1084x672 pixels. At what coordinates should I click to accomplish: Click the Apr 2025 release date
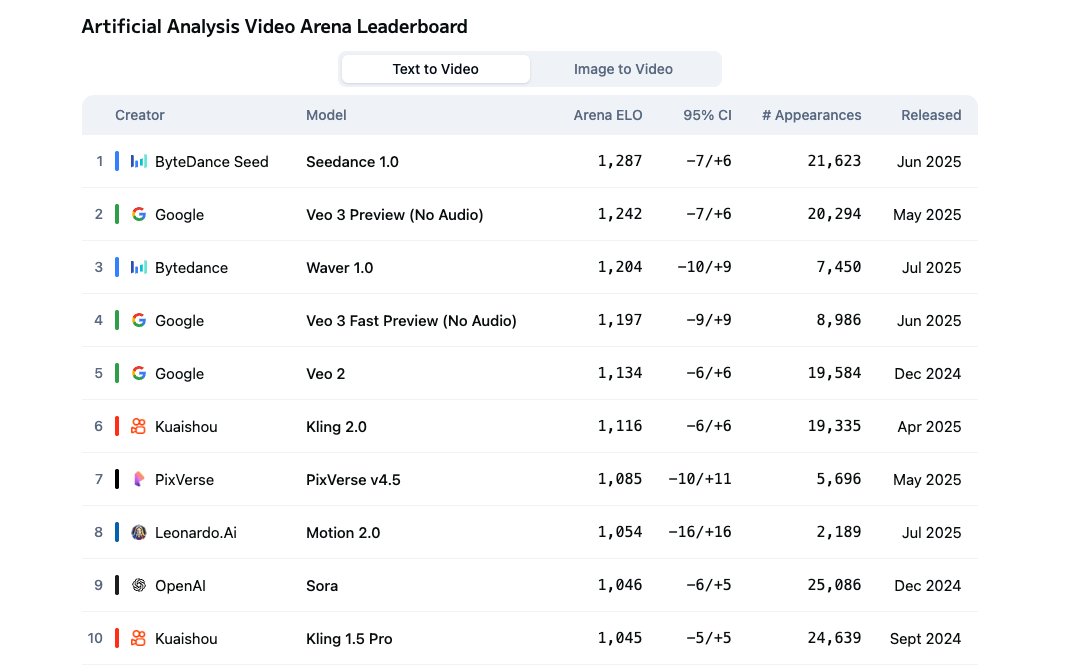pyautogui.click(x=929, y=427)
